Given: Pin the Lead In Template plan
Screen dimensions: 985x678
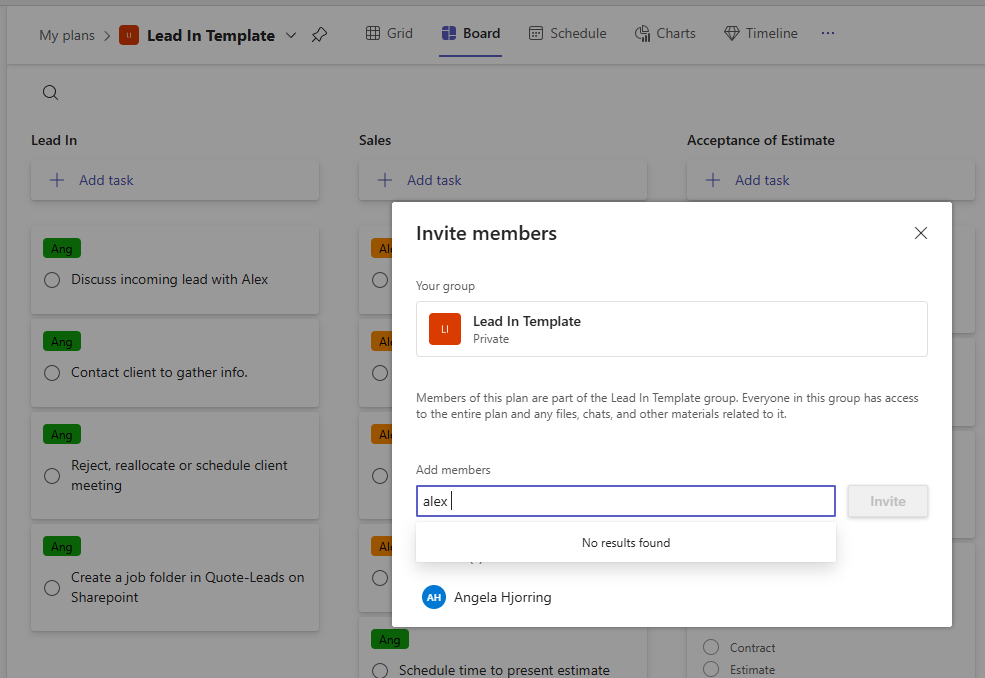Looking at the screenshot, I should coord(319,35).
